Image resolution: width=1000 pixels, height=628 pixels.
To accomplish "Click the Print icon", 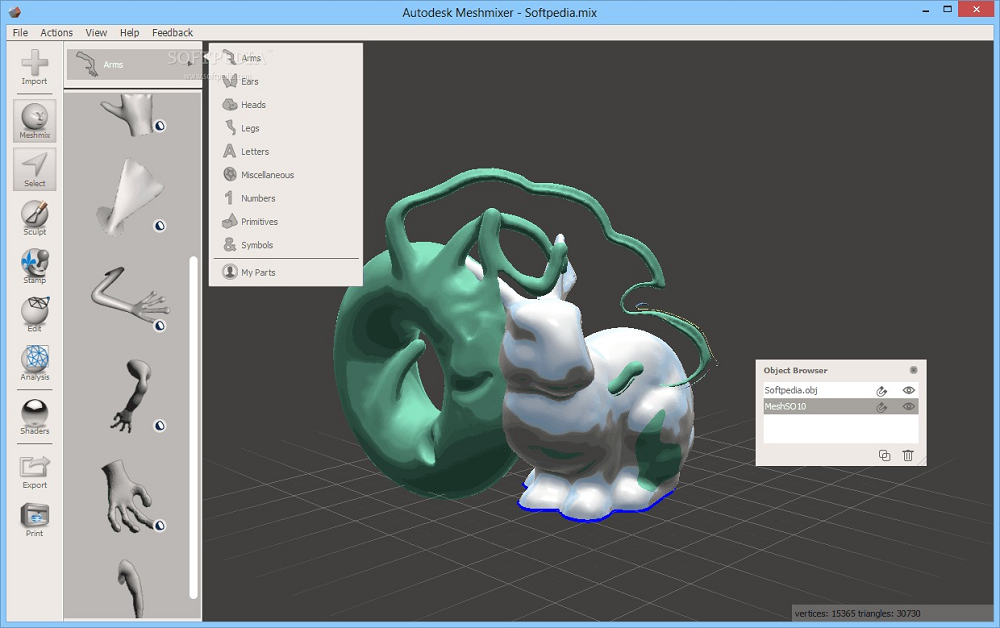I will pyautogui.click(x=35, y=518).
